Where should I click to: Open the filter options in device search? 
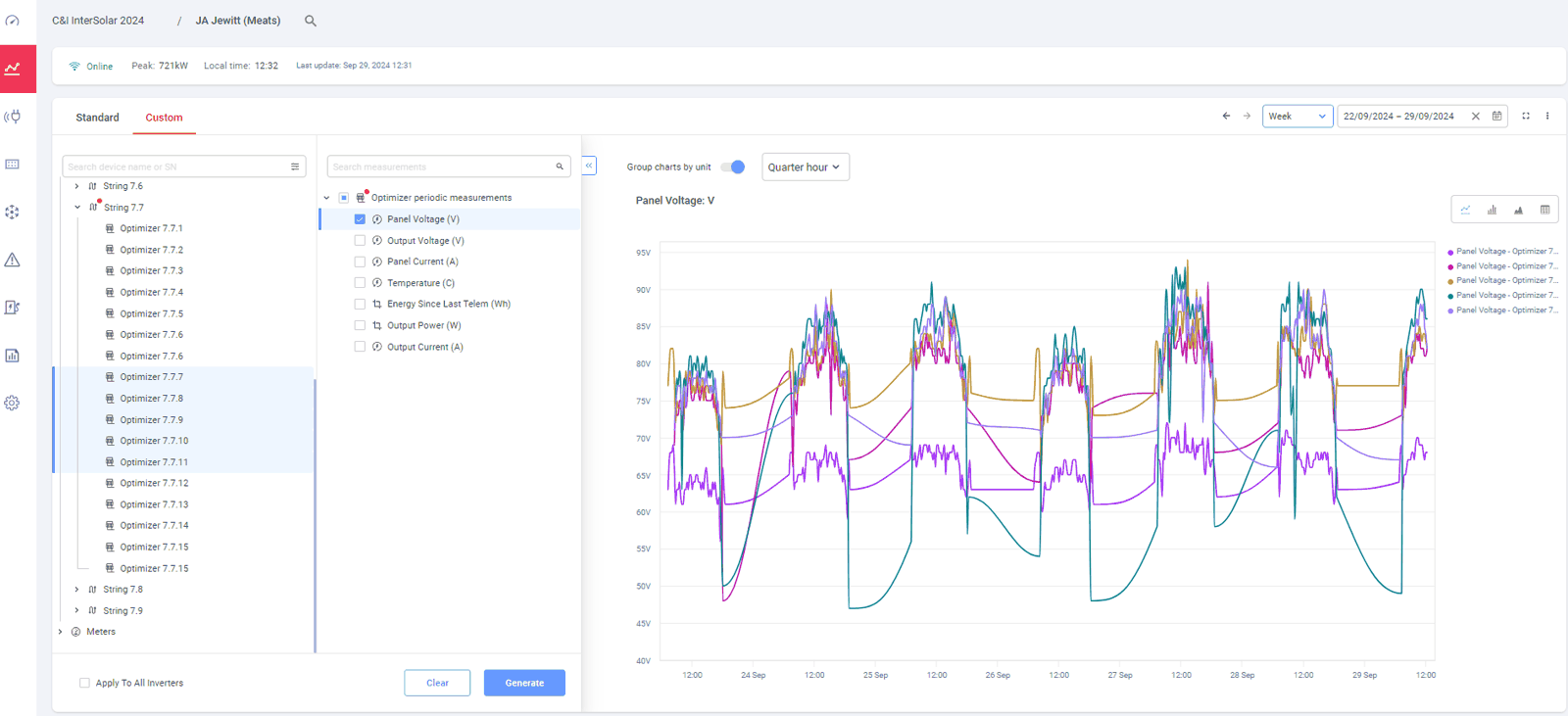295,167
